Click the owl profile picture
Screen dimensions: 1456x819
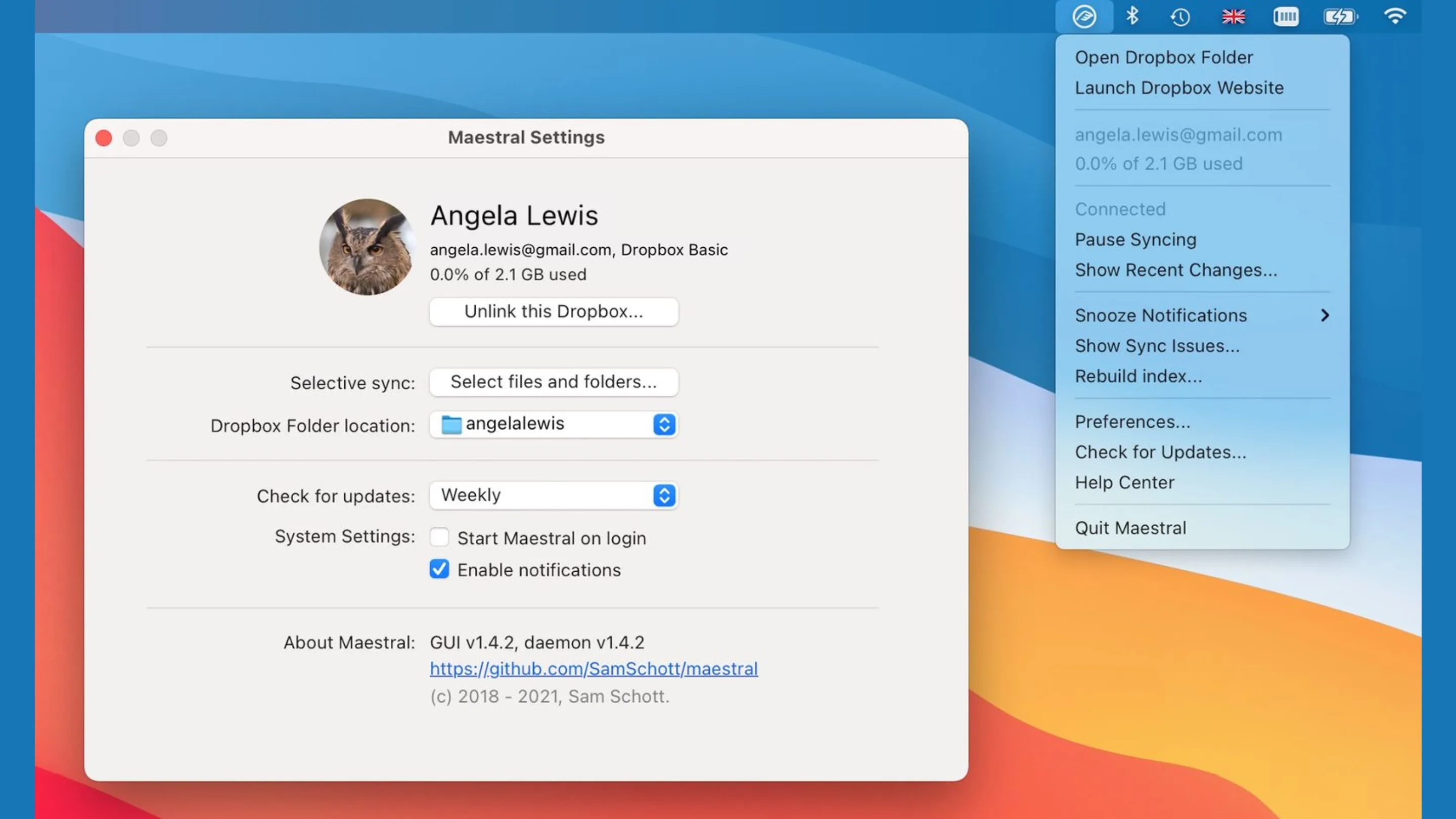367,247
